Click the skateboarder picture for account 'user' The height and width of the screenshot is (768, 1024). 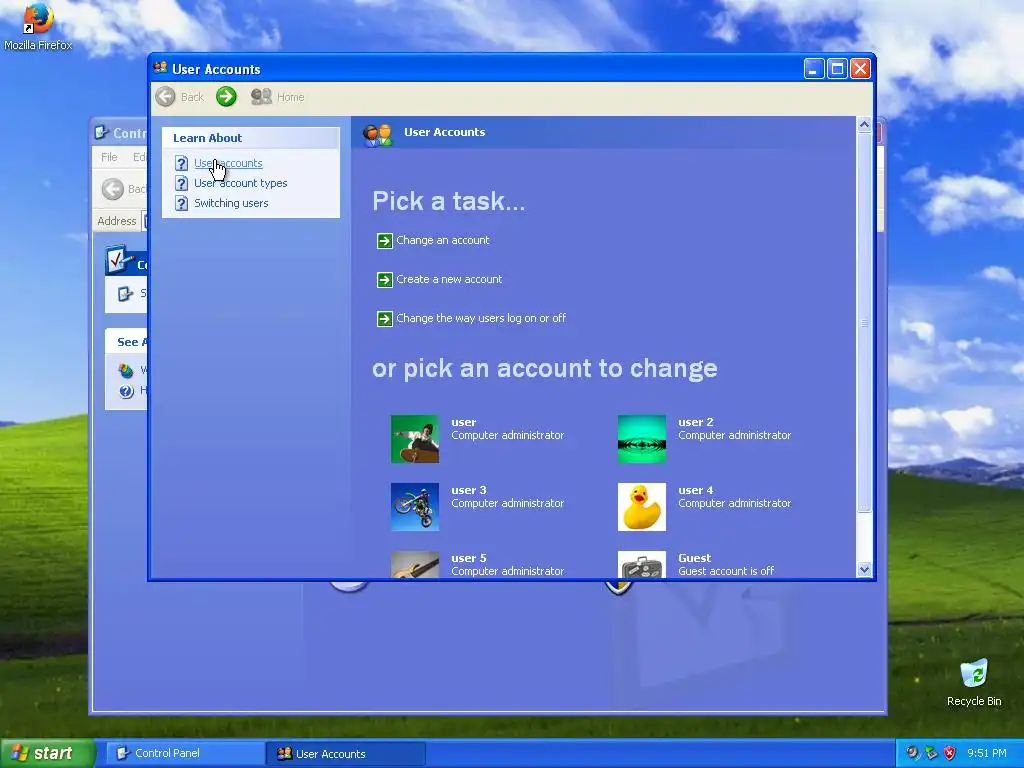pos(415,439)
